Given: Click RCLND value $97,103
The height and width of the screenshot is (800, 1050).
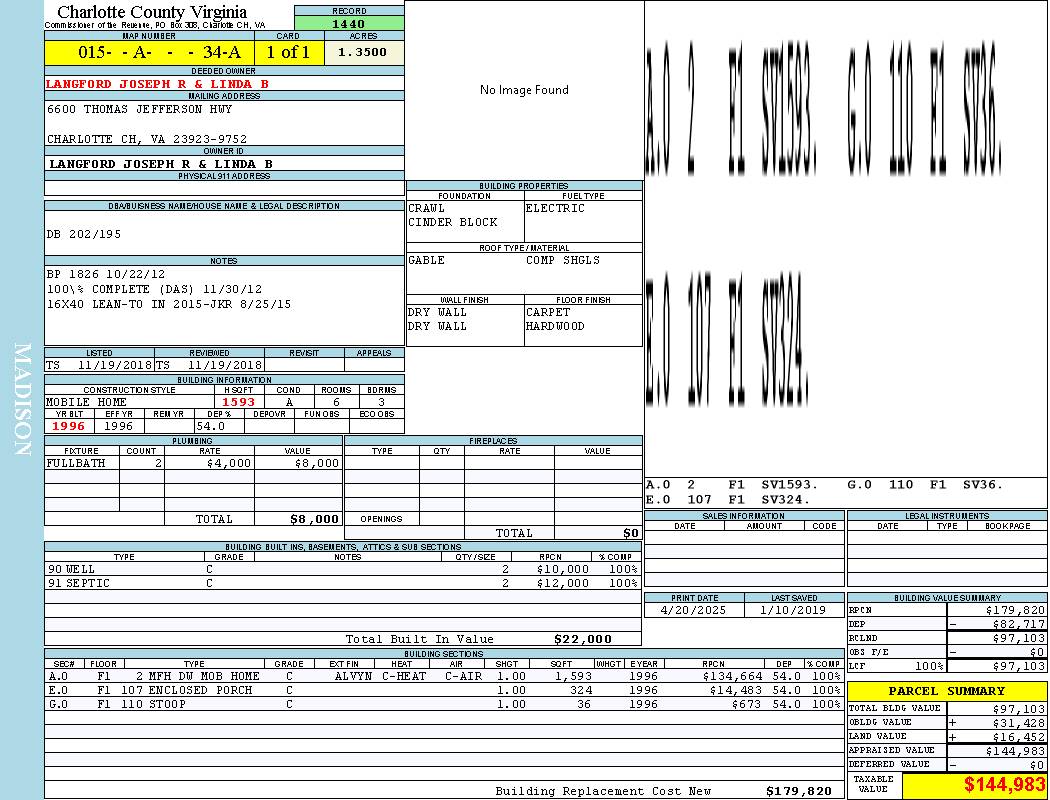Looking at the screenshot, I should (1018, 639).
